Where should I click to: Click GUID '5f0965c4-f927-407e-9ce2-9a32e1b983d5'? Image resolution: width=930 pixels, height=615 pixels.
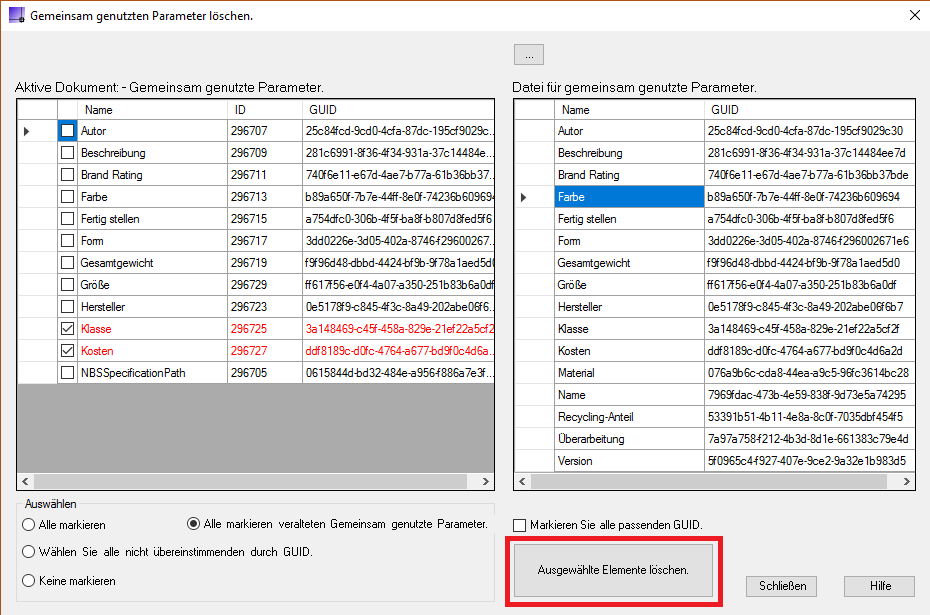810,460
